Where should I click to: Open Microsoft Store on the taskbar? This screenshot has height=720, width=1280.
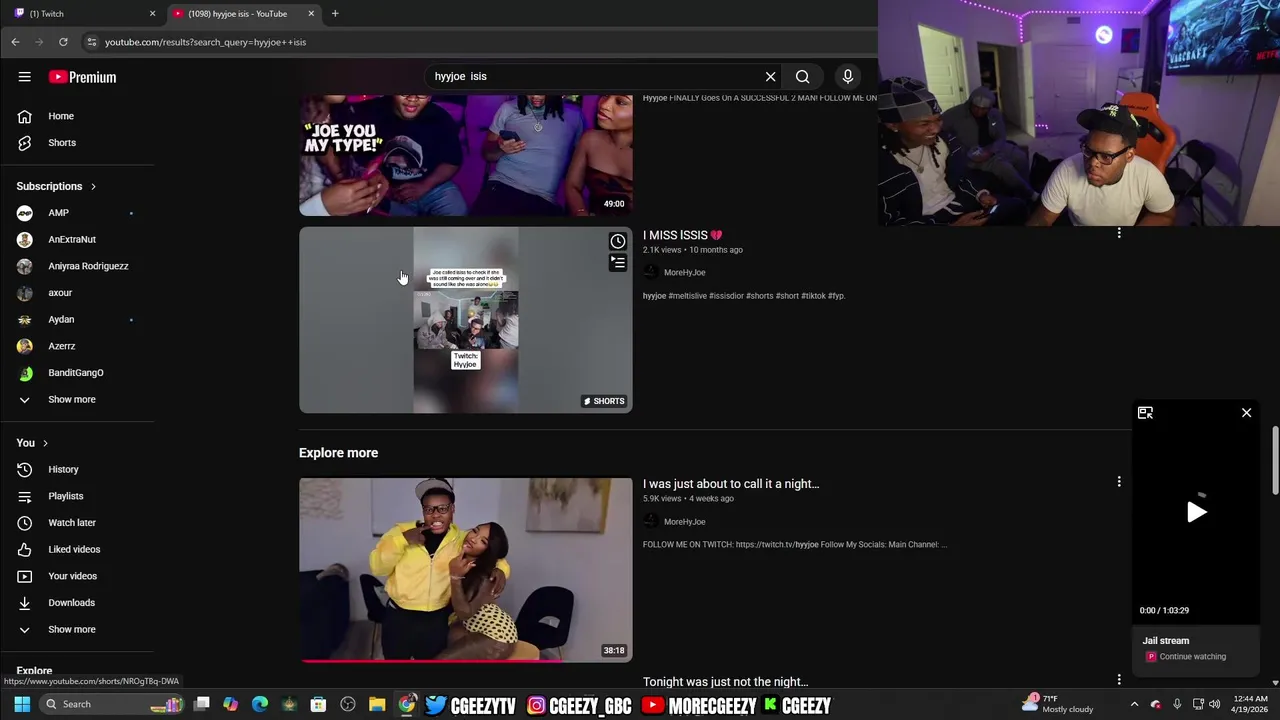tap(318, 704)
